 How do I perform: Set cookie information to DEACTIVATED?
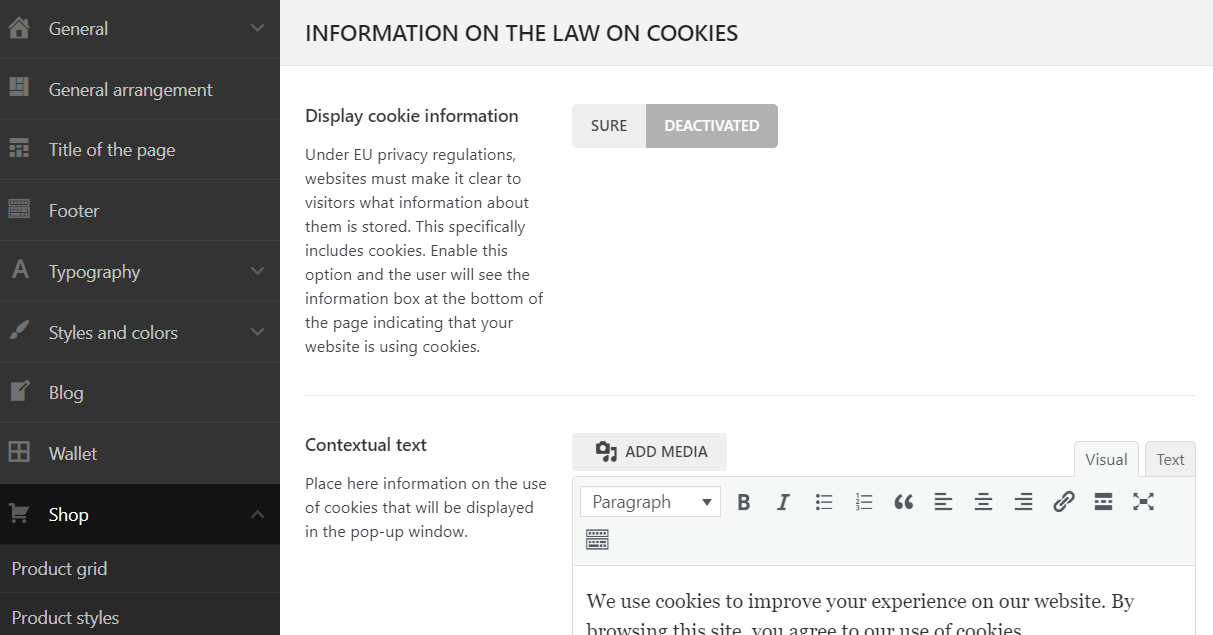pos(711,126)
